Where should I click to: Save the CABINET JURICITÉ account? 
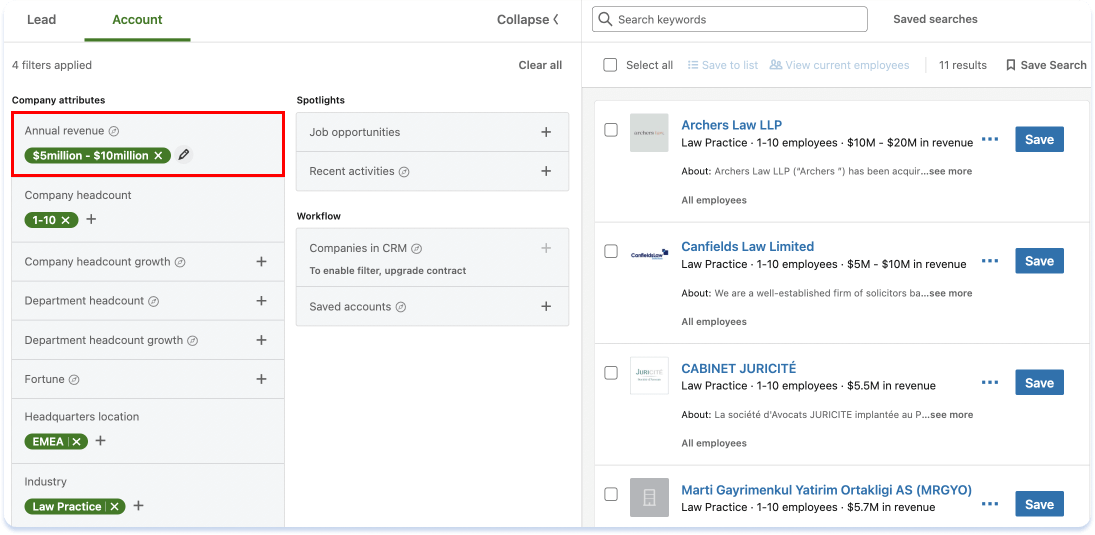click(x=1039, y=382)
